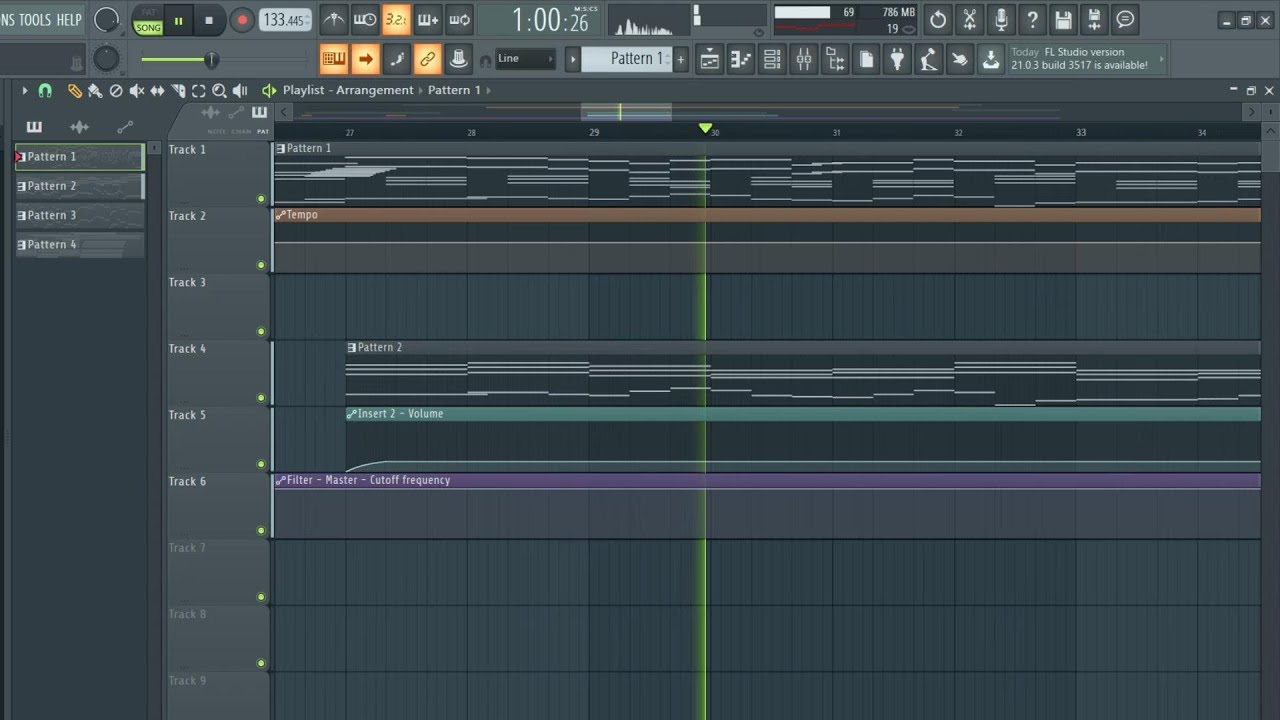Toggle the playlist magnet snap icon
Viewport: 1280px width, 720px height.
pyautogui.click(x=45, y=91)
